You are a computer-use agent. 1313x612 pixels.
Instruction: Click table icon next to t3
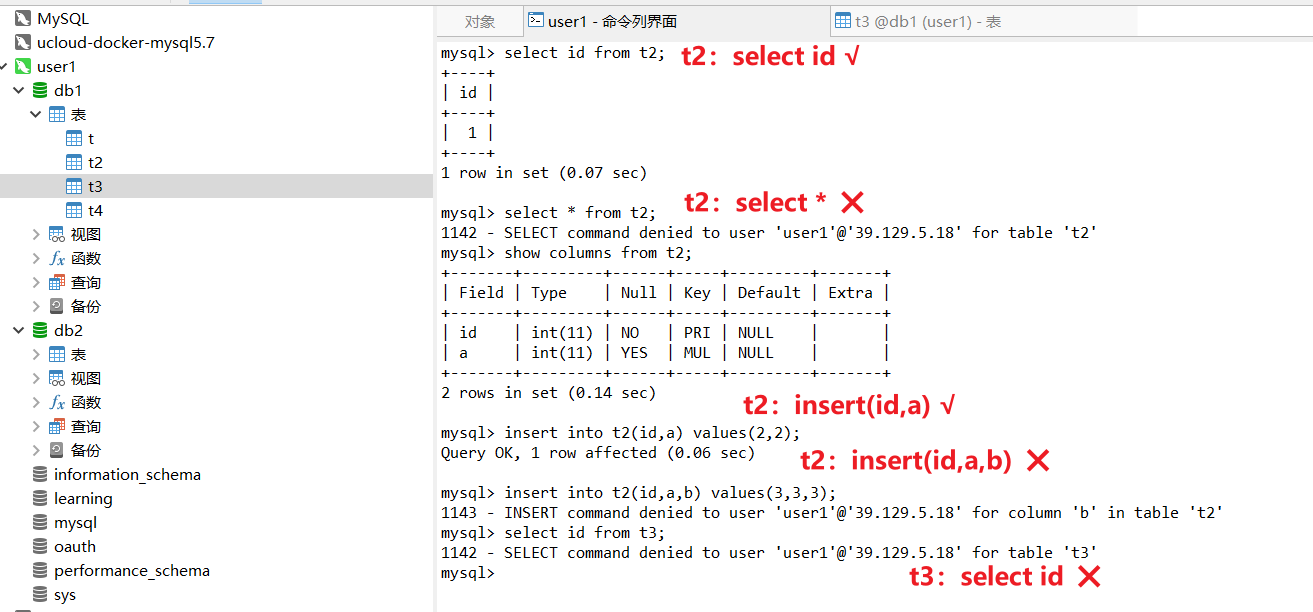[x=74, y=186]
